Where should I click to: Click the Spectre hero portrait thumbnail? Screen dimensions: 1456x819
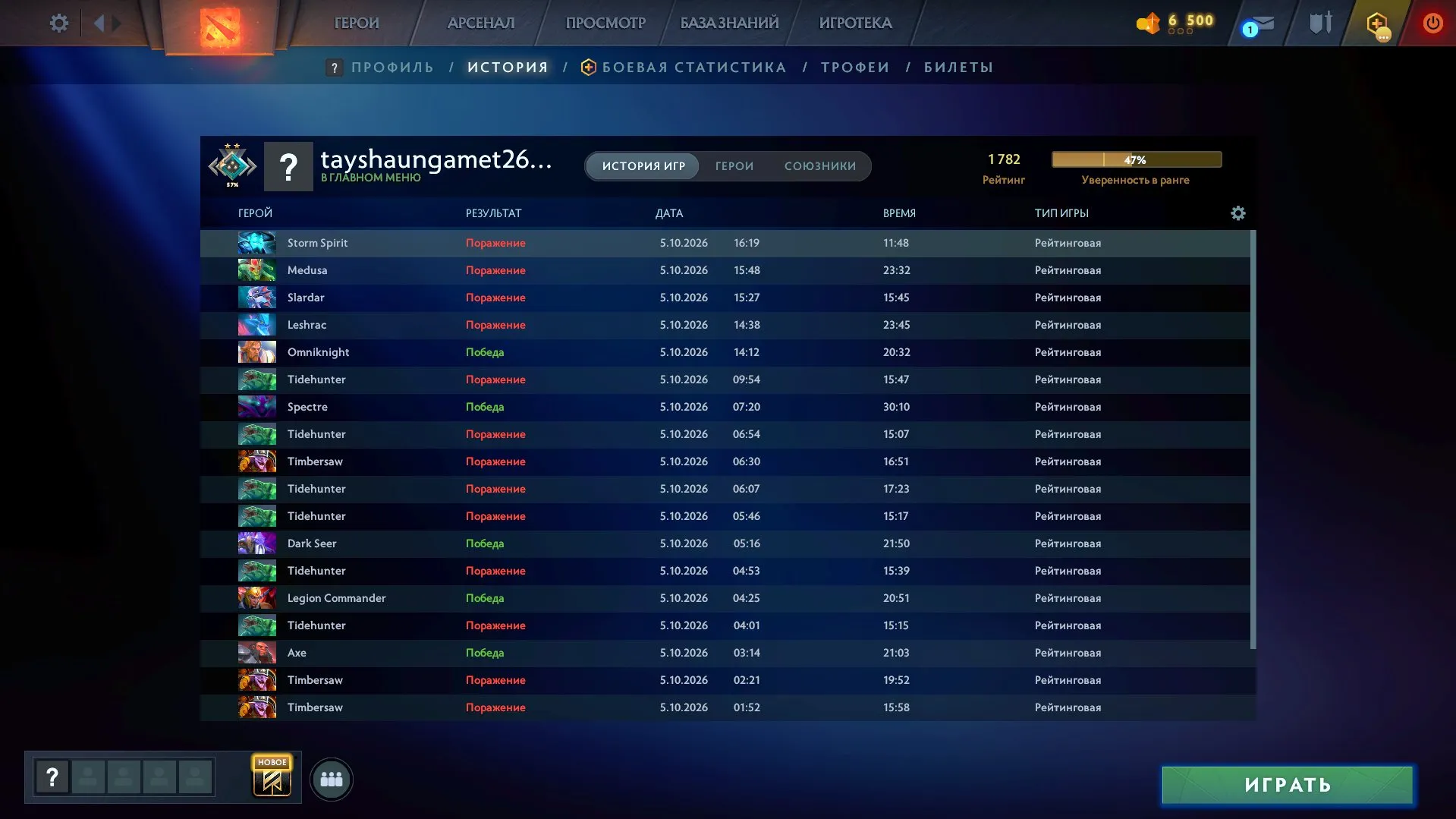click(x=256, y=407)
